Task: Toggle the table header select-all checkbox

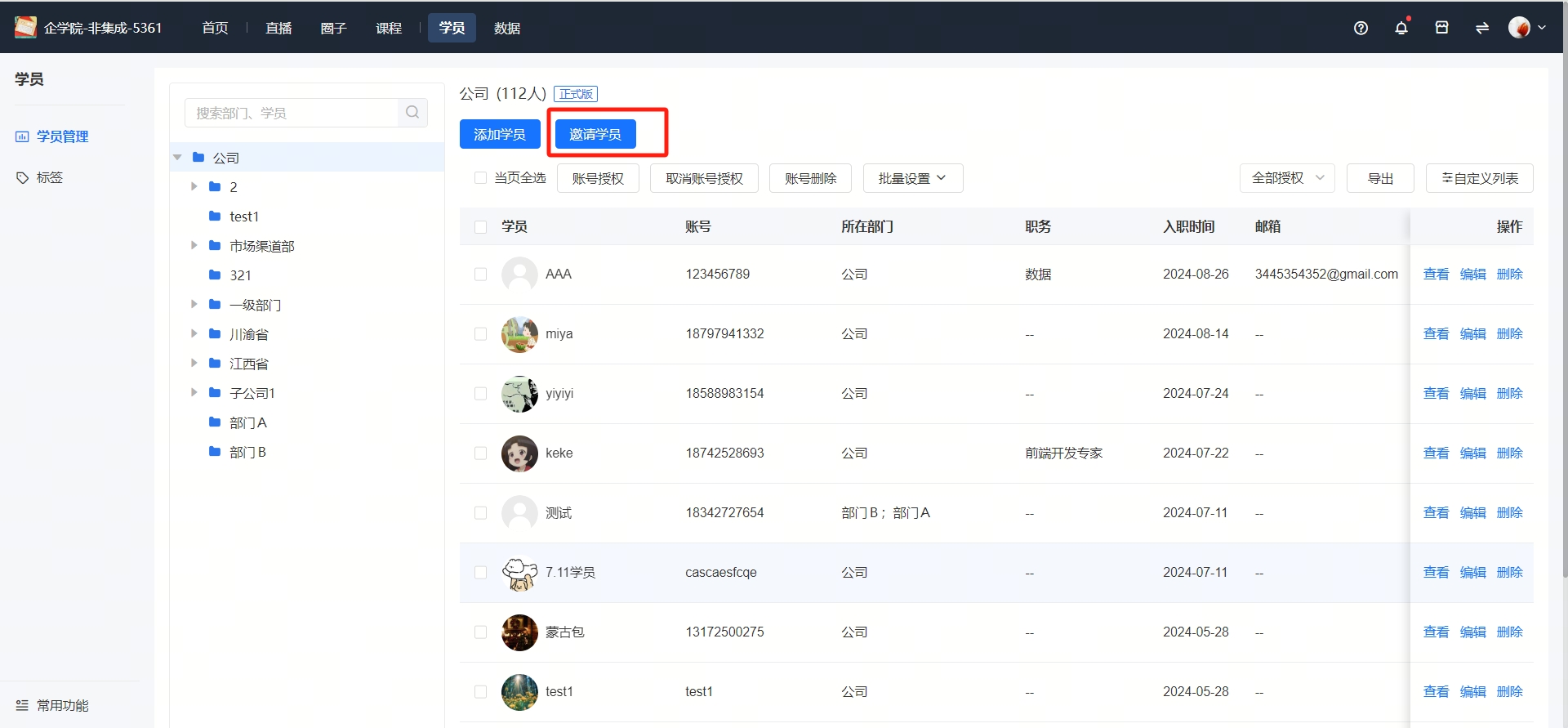Action: click(480, 226)
